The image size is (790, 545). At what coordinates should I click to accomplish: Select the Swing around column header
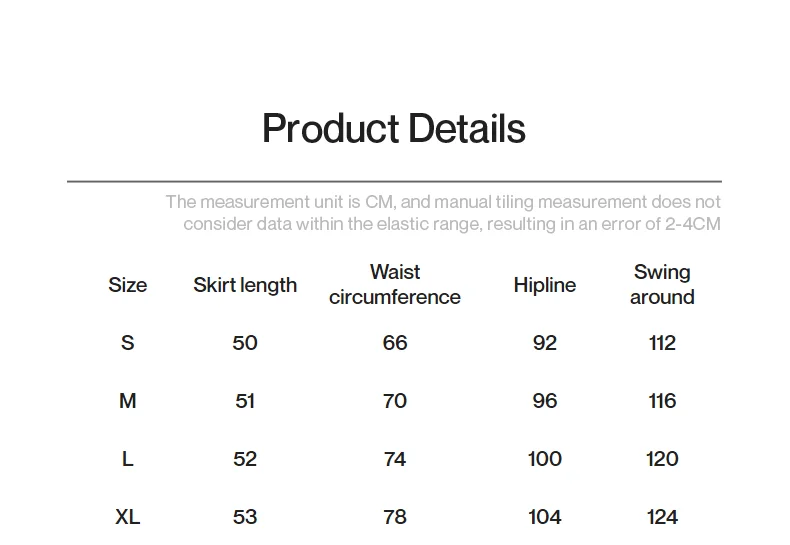click(662, 285)
